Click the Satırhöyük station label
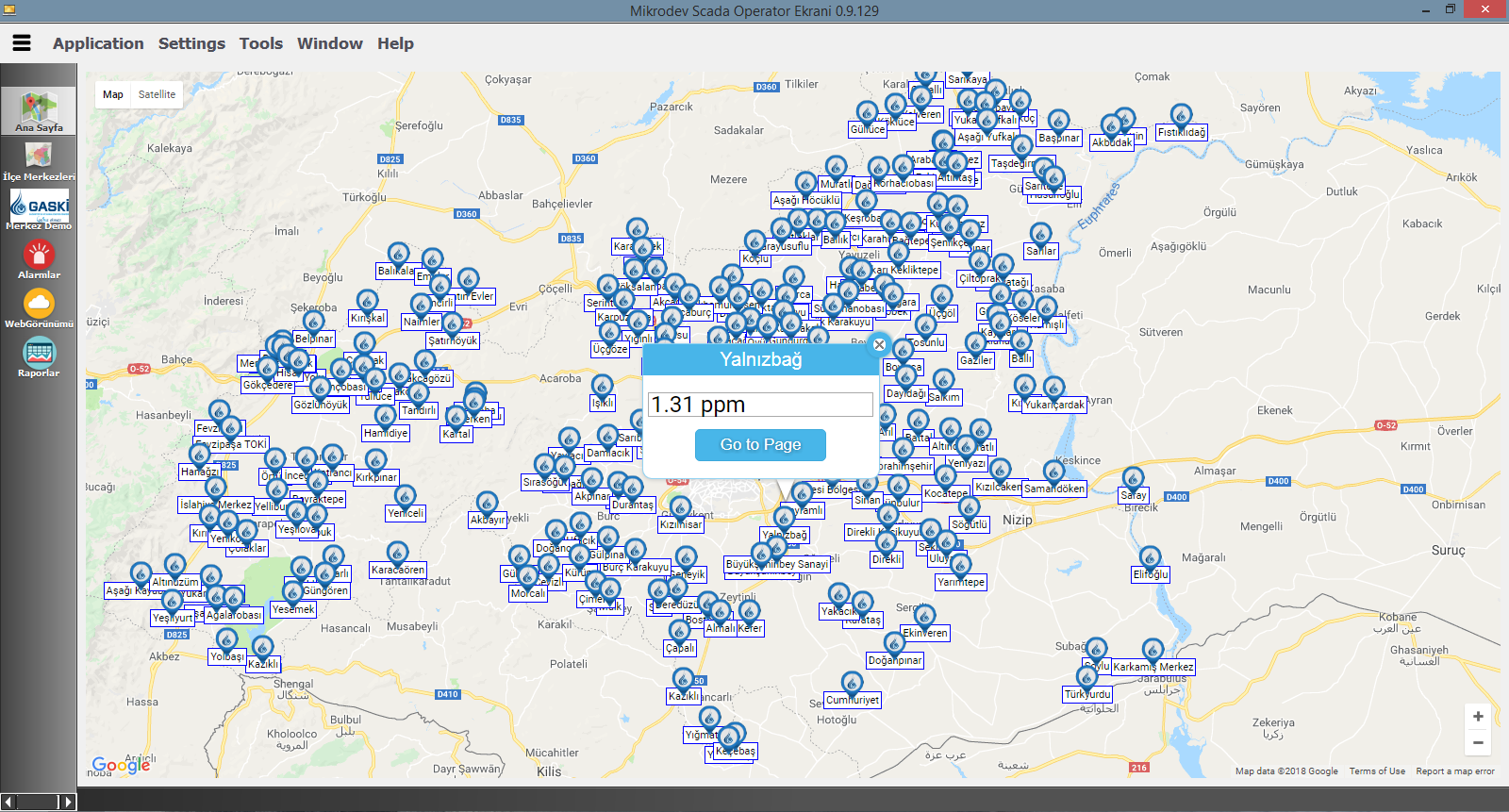The height and width of the screenshot is (812, 1509). tap(453, 340)
